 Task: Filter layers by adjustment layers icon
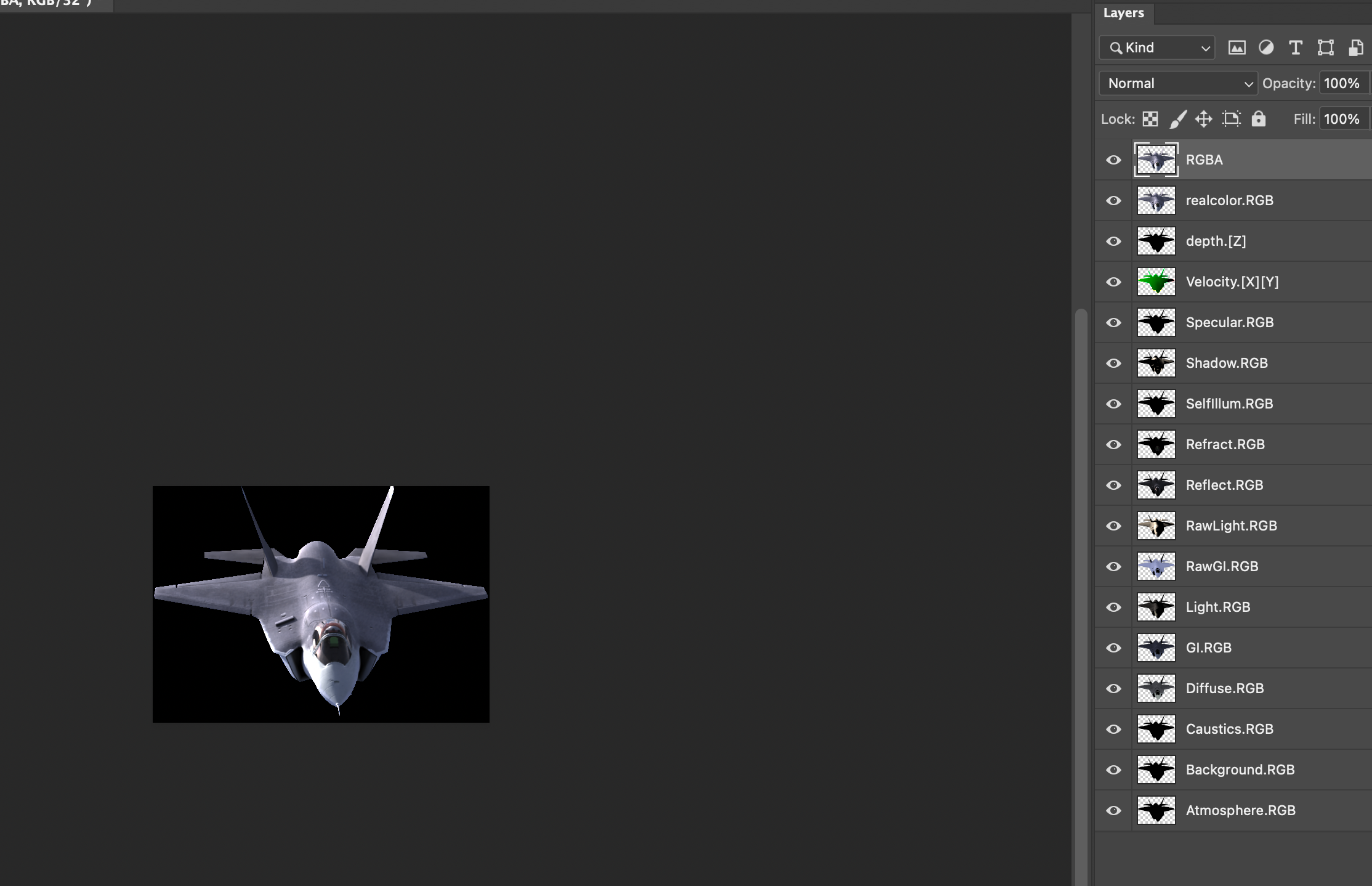click(x=1266, y=47)
